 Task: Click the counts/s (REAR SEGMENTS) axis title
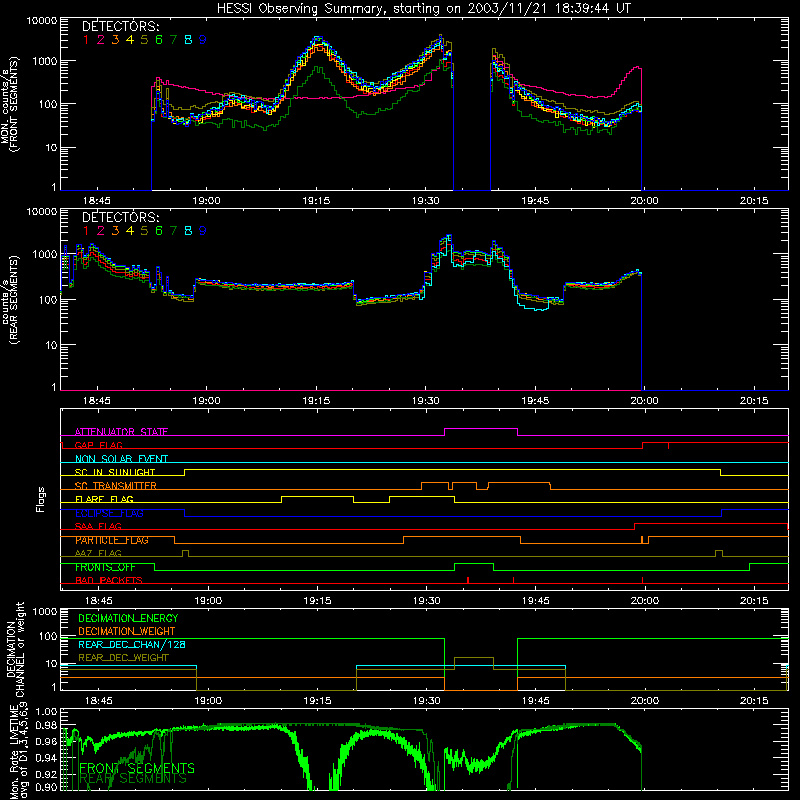tap(10, 300)
